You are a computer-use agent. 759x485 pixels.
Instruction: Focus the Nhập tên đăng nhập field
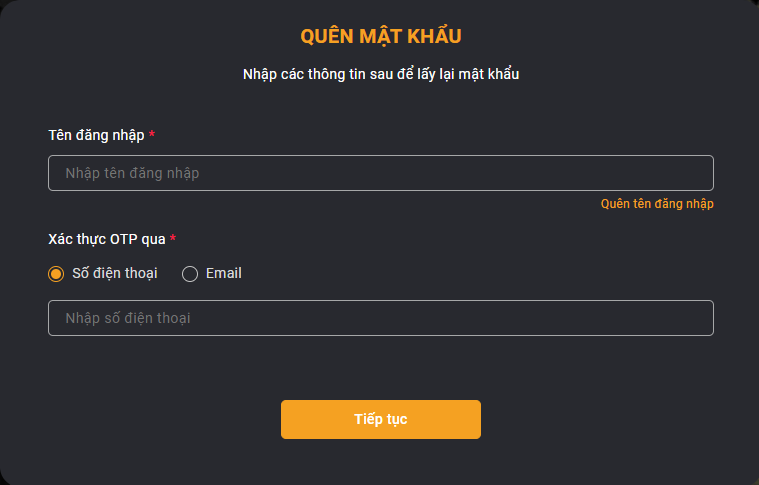click(x=381, y=173)
